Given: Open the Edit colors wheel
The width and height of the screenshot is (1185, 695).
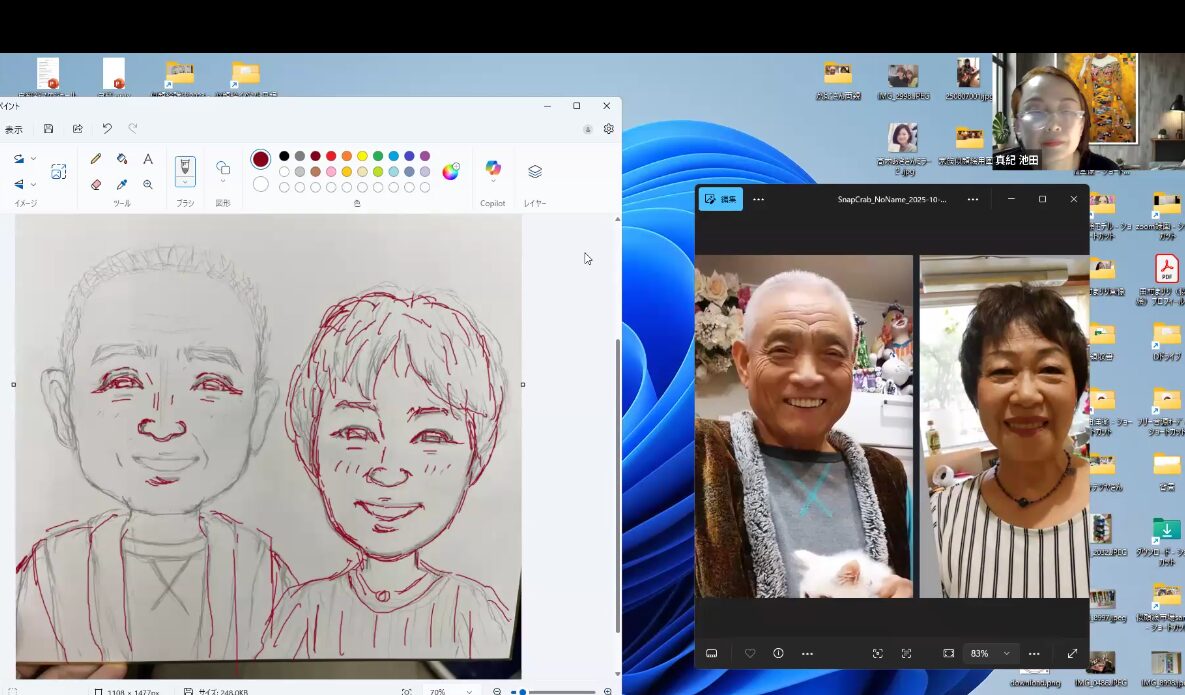Looking at the screenshot, I should (x=451, y=171).
